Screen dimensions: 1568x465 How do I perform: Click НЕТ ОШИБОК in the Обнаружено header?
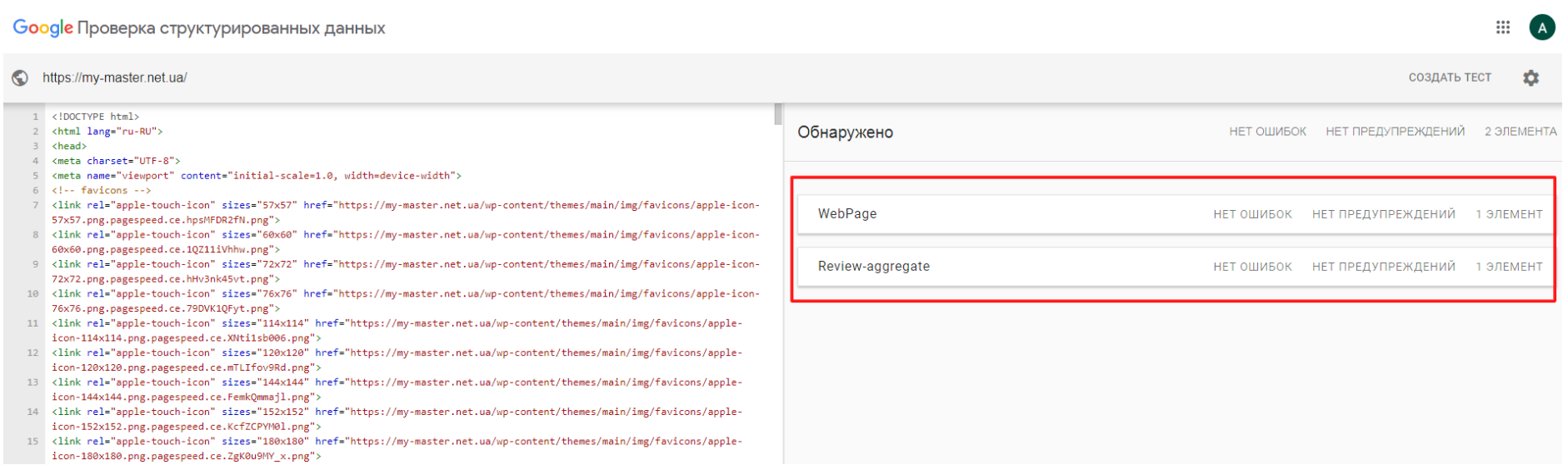coord(1267,132)
